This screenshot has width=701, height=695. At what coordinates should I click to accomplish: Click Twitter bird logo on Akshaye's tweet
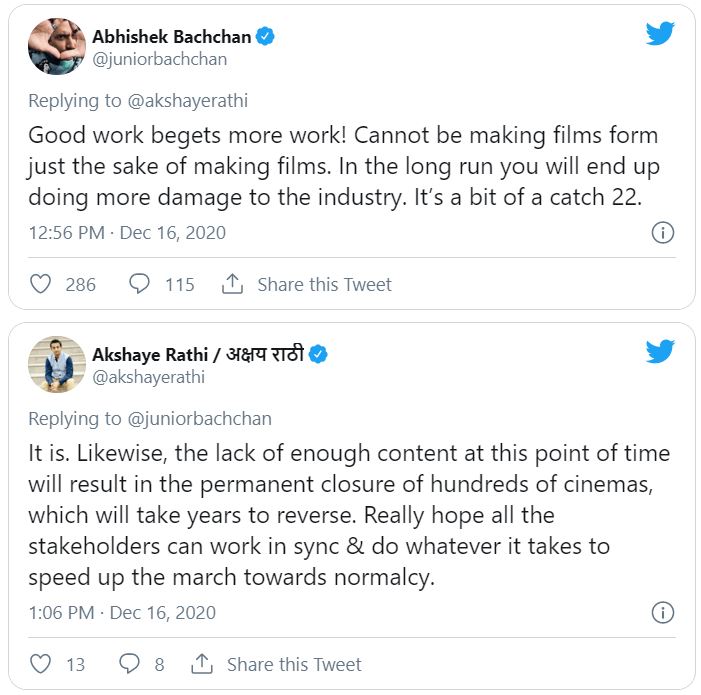coord(660,352)
